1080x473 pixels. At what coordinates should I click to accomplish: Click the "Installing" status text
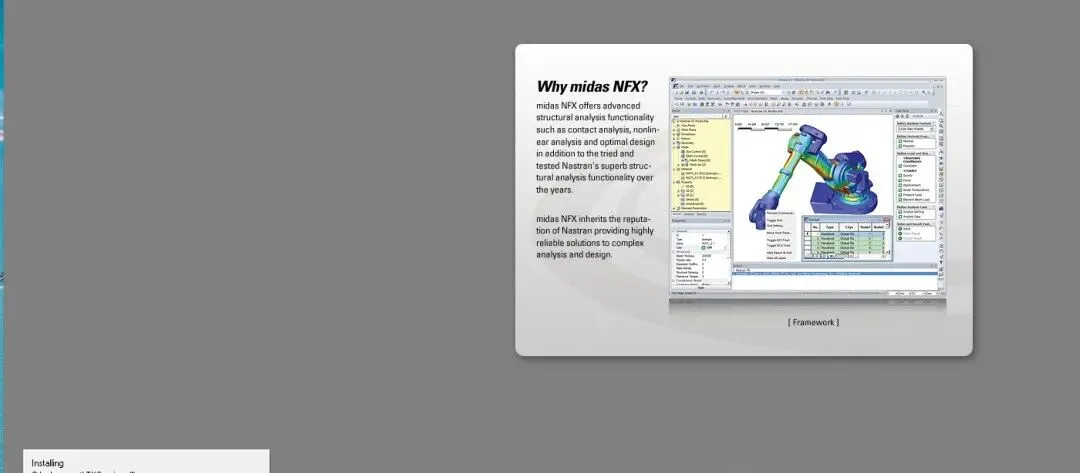(x=48, y=463)
